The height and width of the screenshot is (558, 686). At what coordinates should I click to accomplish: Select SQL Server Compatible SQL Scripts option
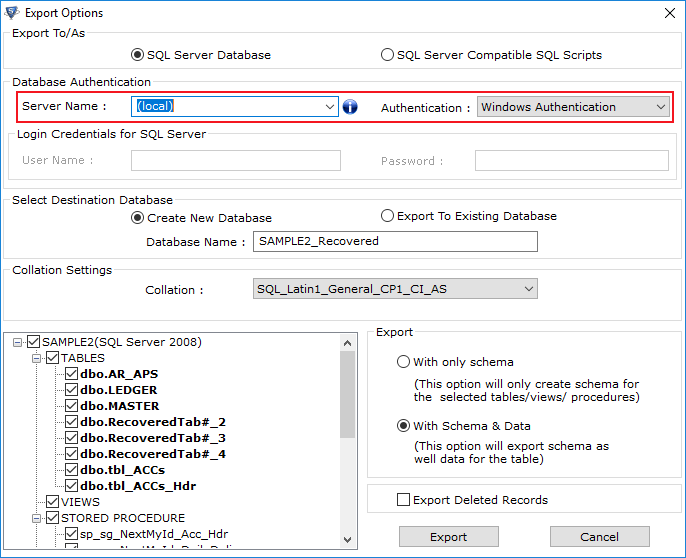click(387, 55)
